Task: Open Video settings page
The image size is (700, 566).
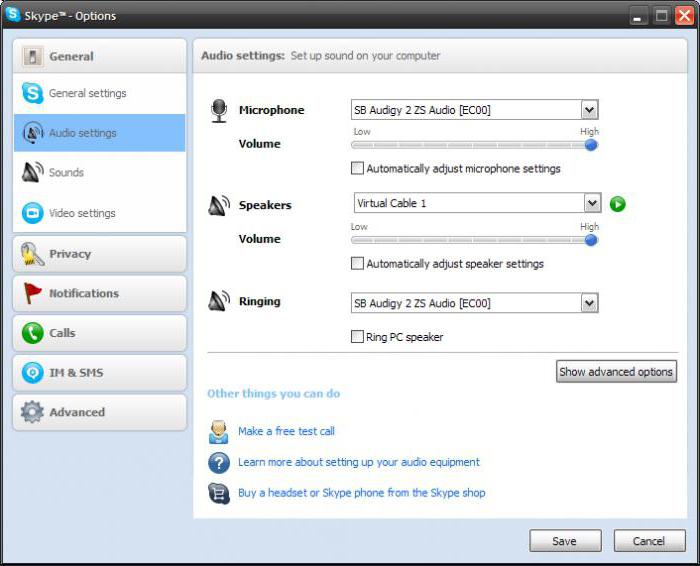Action: tap(100, 213)
